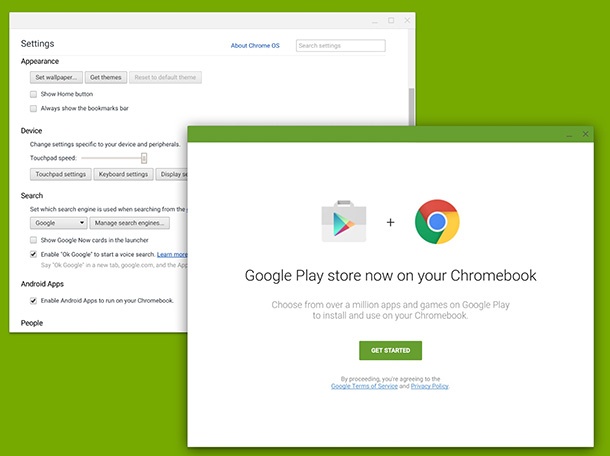This screenshot has height=456, width=610.
Task: Click the Chrome logo icon
Action: 437,221
